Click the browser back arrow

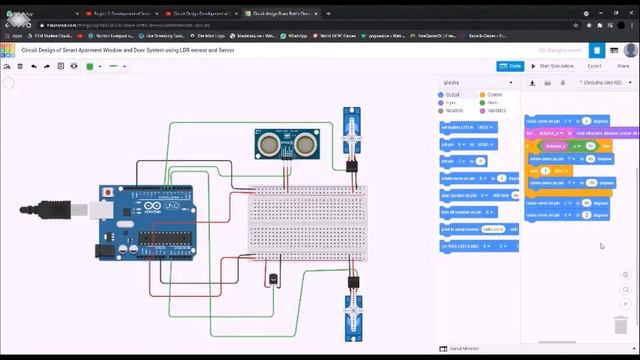click(7, 25)
